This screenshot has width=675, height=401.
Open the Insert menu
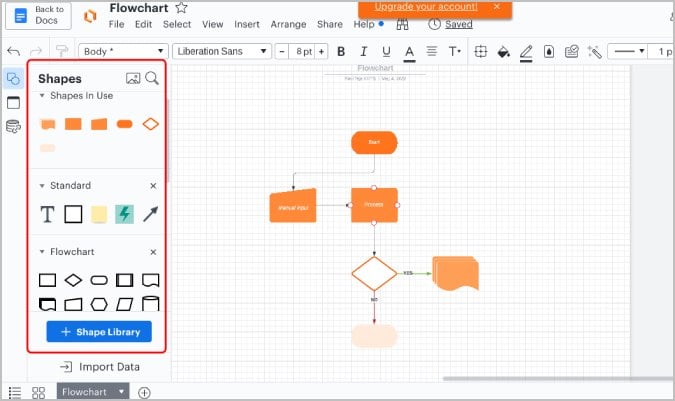(x=247, y=25)
